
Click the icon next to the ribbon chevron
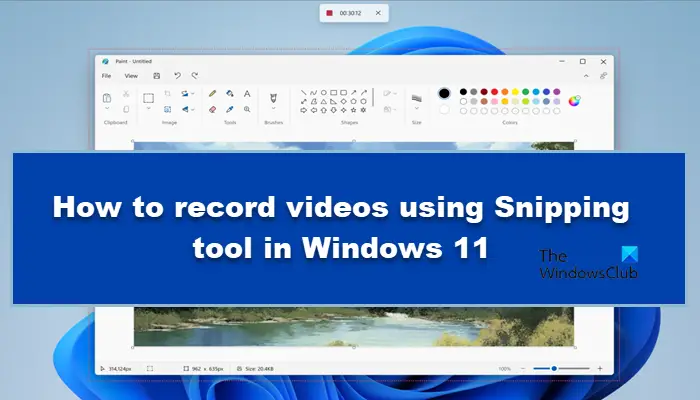[x=603, y=76]
